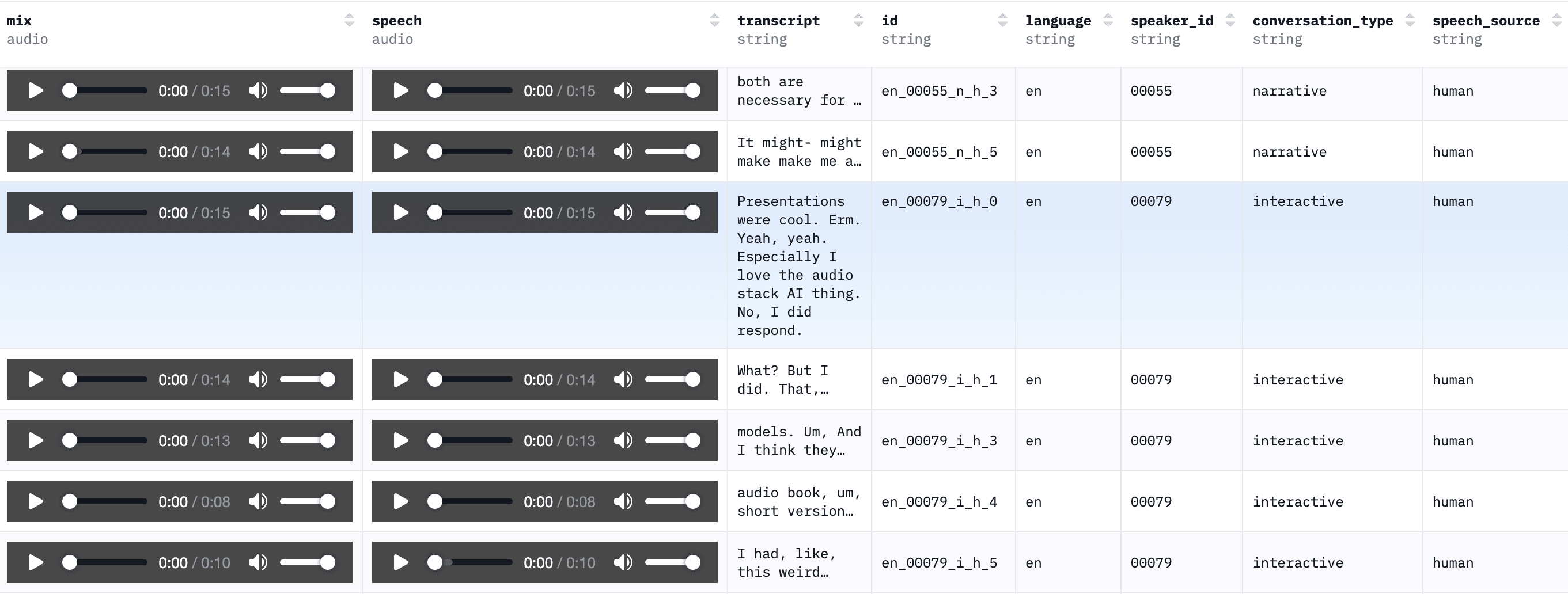Mute the mix player for en_00079_i_h_0
This screenshot has width=1568, height=594.
(x=258, y=212)
